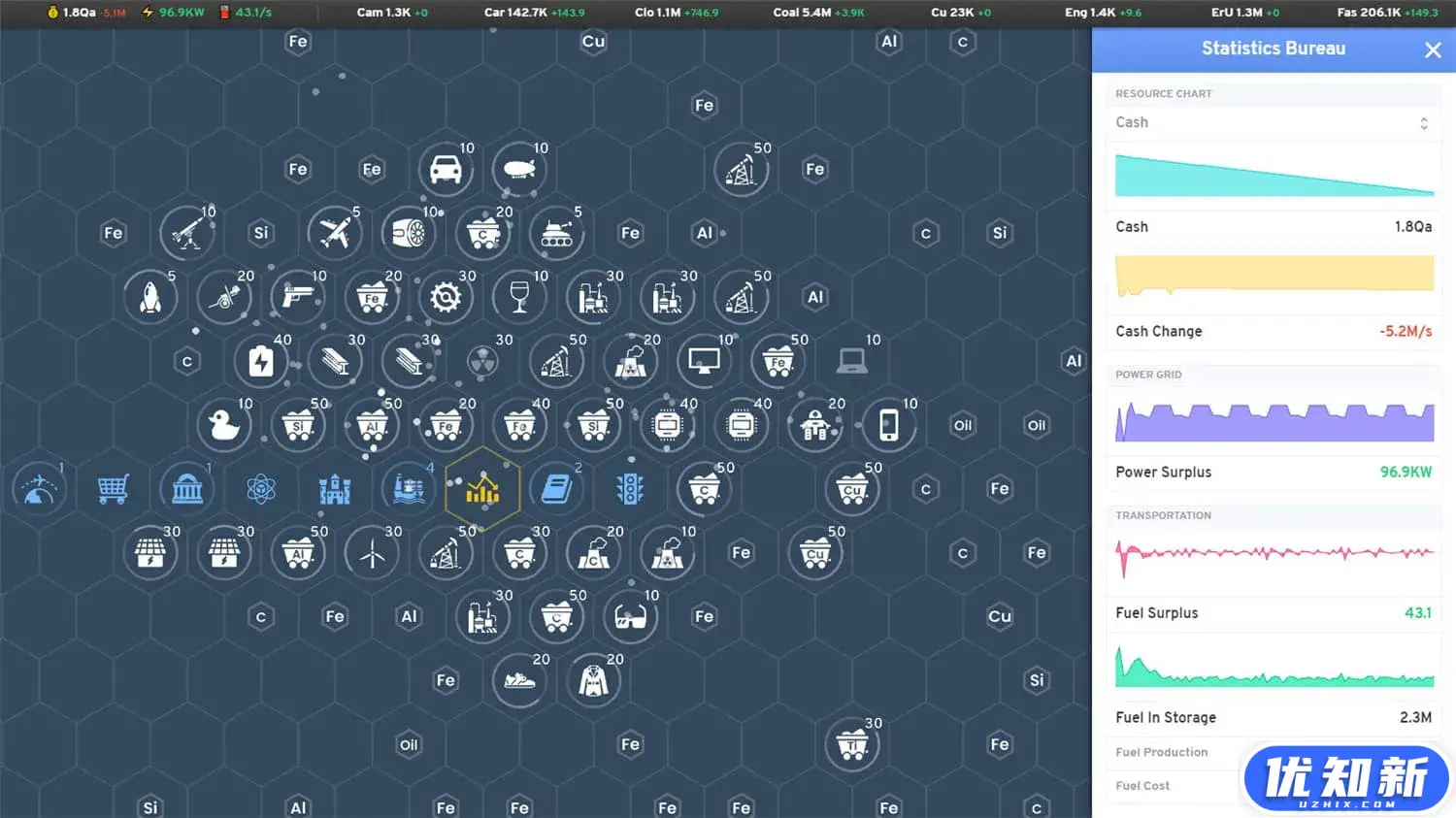Screen dimensions: 1456x818
Task: Select the wine glass factory building
Action: point(519,297)
